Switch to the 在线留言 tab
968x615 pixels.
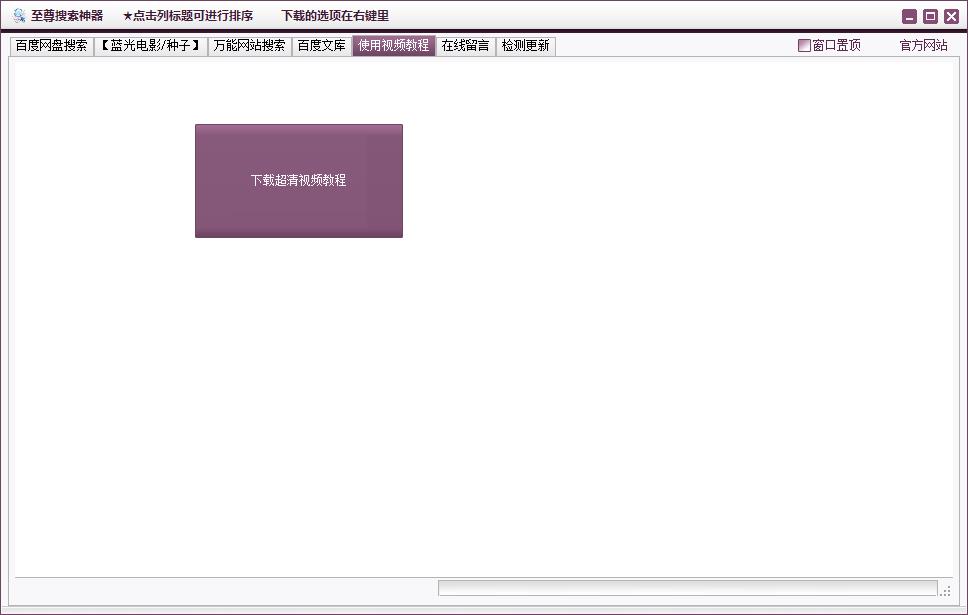pyautogui.click(x=466, y=45)
